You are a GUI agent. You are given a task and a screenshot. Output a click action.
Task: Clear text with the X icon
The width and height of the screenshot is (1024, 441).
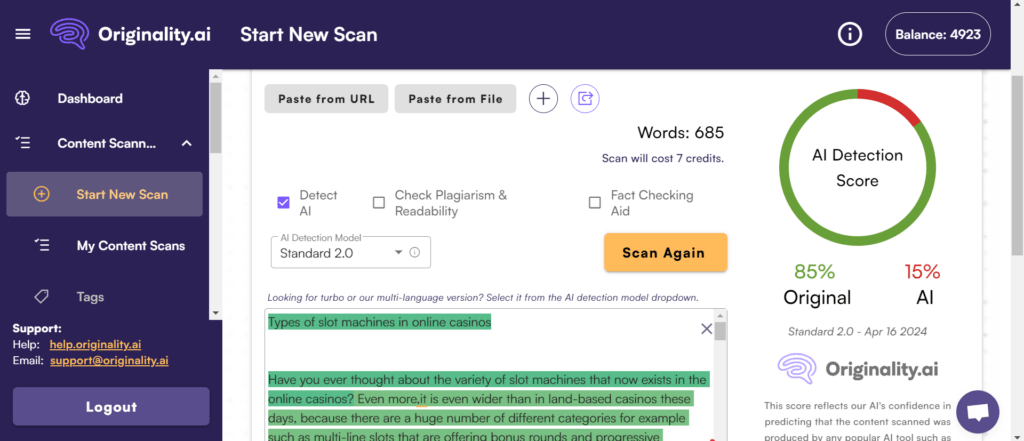(706, 329)
